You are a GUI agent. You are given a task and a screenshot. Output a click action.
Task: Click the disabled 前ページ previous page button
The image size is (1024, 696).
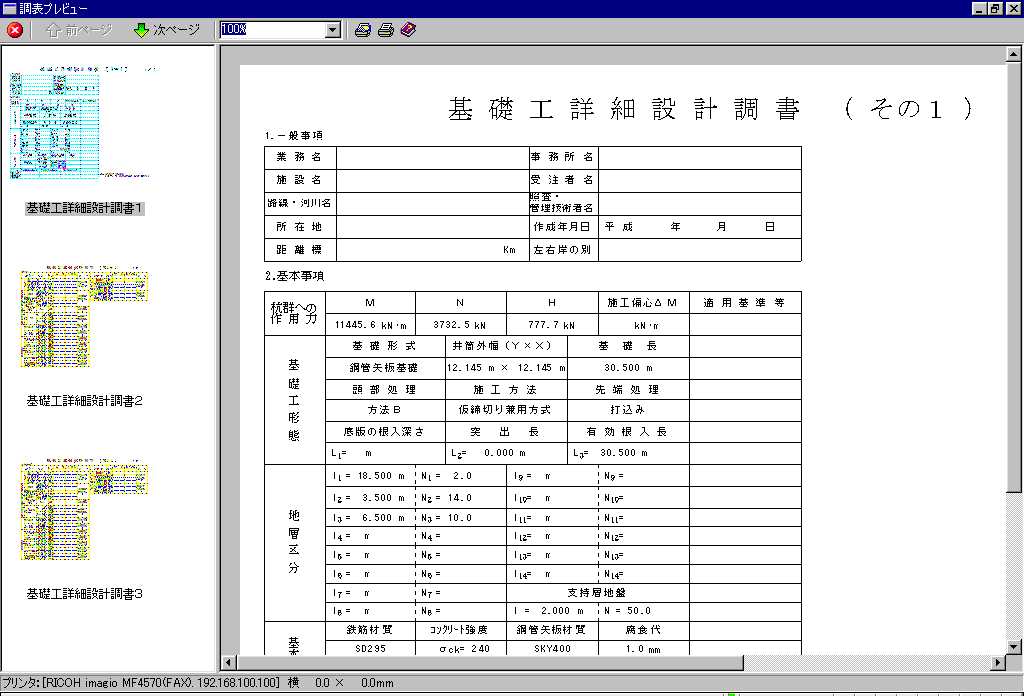[x=79, y=30]
